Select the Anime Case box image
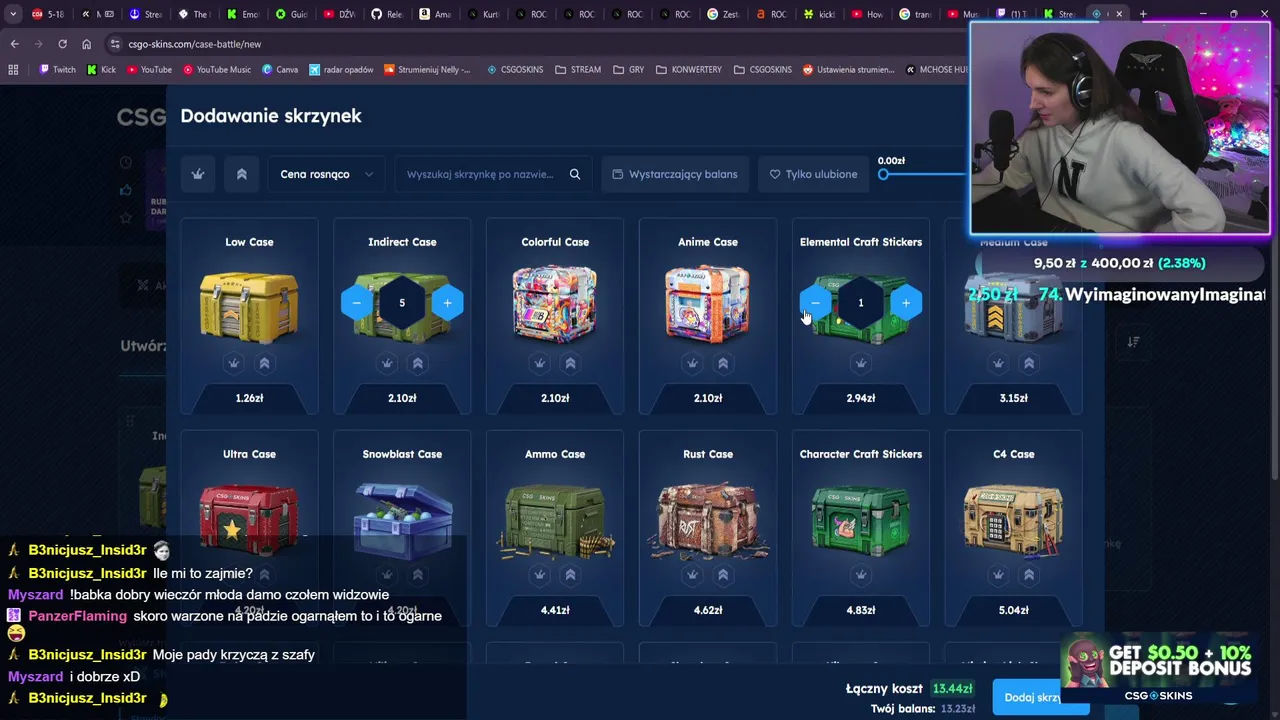 tap(708, 305)
